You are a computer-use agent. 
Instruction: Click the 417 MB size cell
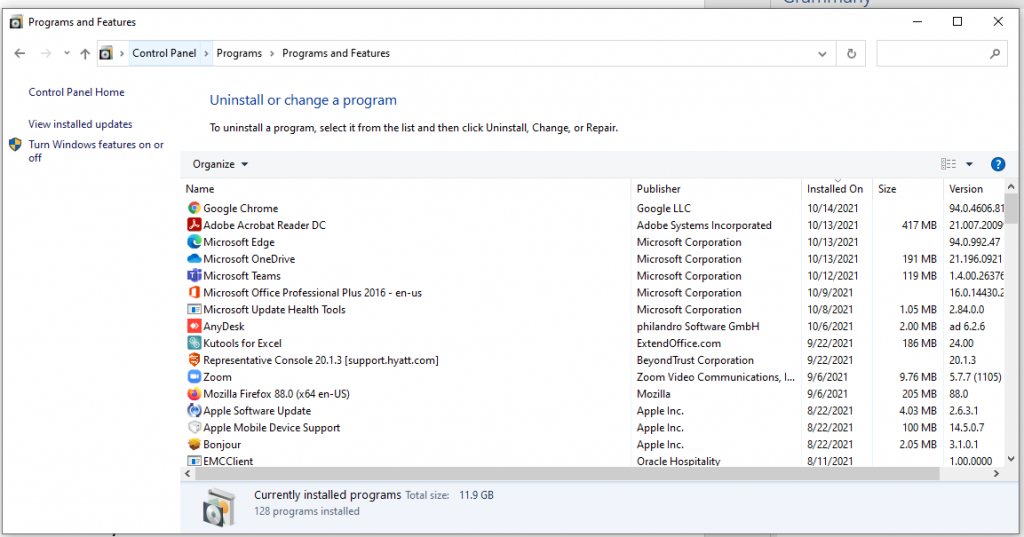click(x=919, y=225)
